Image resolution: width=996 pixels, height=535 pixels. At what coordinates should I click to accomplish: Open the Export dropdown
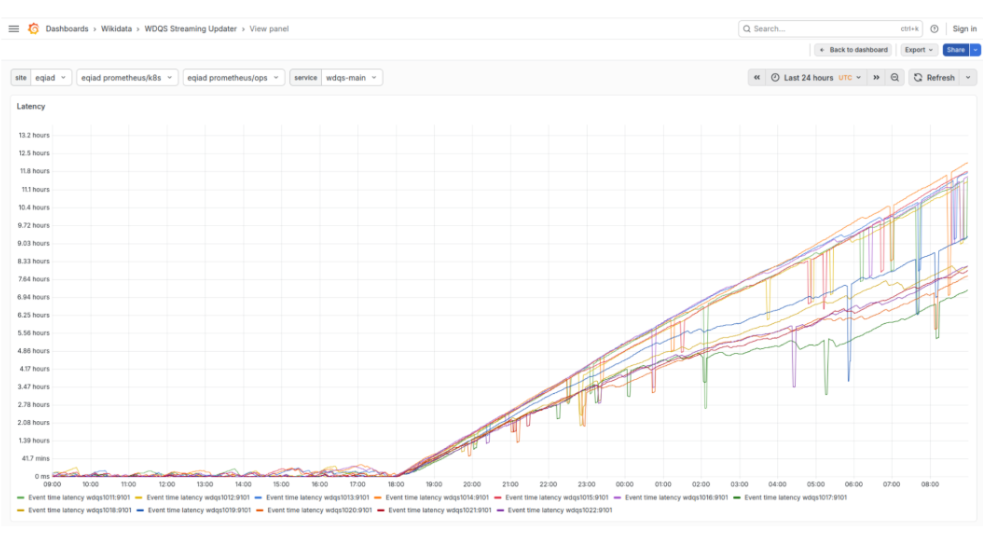[919, 50]
